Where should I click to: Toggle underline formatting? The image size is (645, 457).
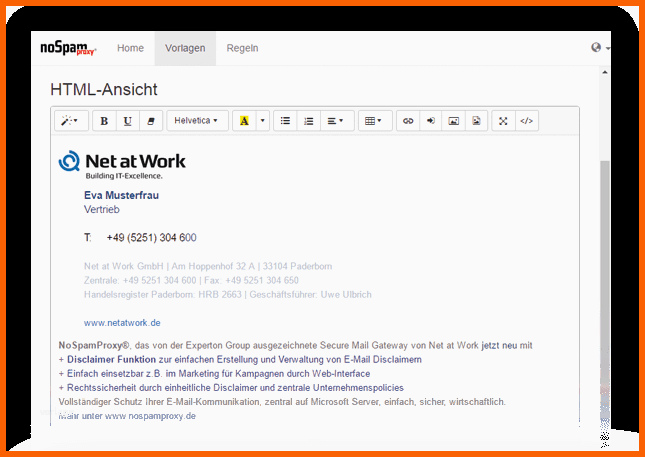tap(128, 121)
